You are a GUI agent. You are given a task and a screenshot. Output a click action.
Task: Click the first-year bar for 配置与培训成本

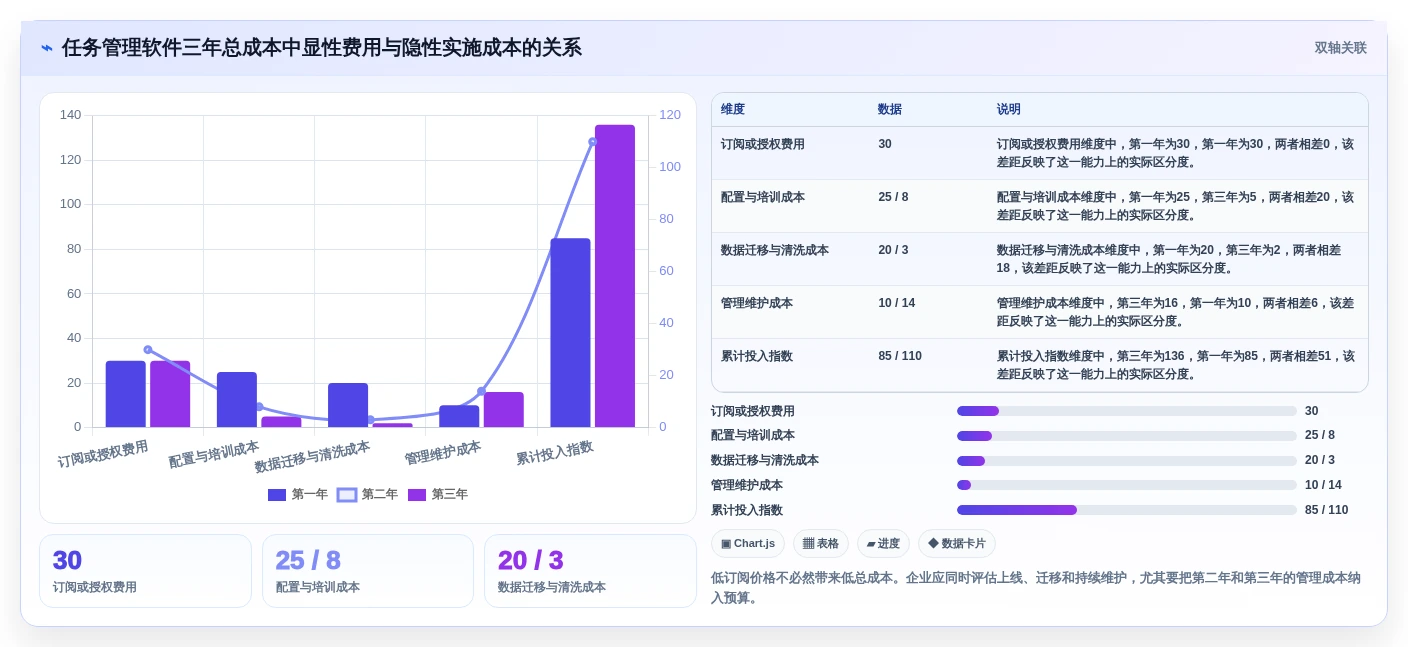[237, 400]
